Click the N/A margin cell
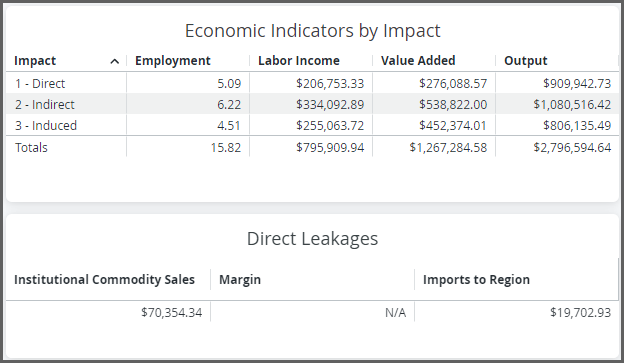Viewport: 624px width, 363px height. coord(396,313)
